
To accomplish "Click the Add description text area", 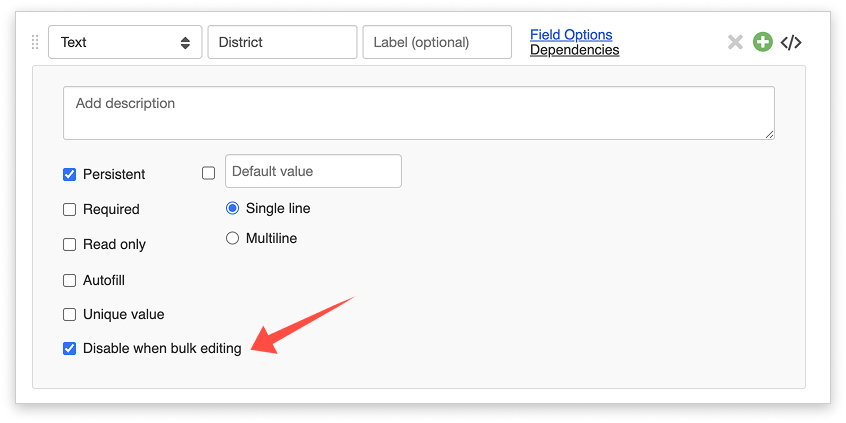I will tap(418, 112).
